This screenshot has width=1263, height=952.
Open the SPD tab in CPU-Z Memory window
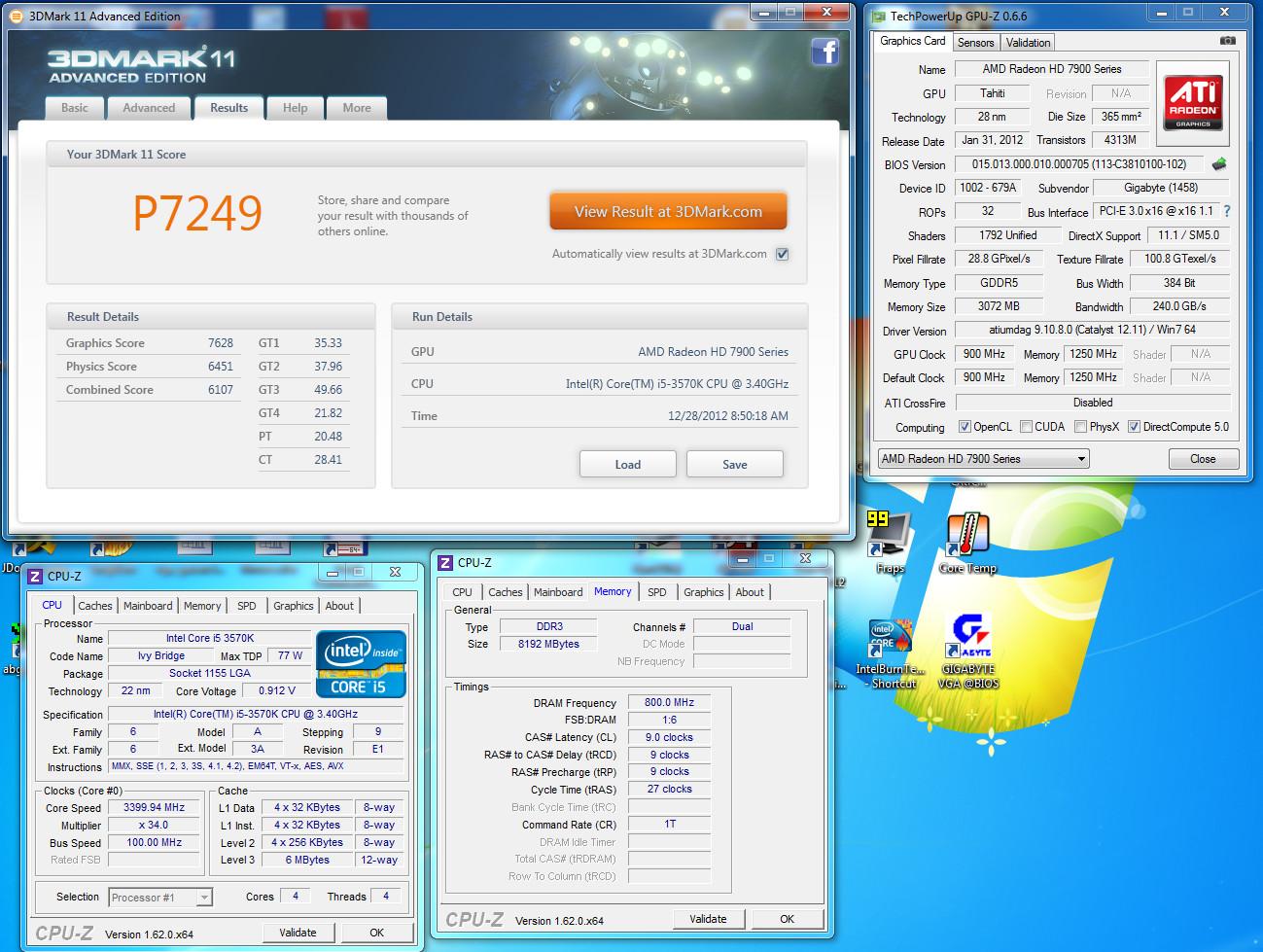coord(657,592)
